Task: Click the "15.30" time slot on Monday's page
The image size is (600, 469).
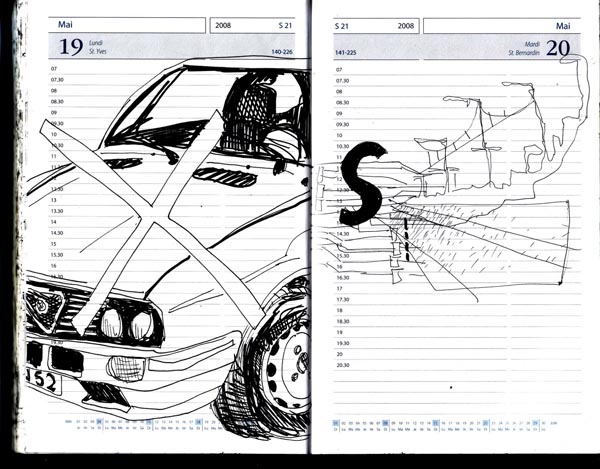Action: [57, 254]
